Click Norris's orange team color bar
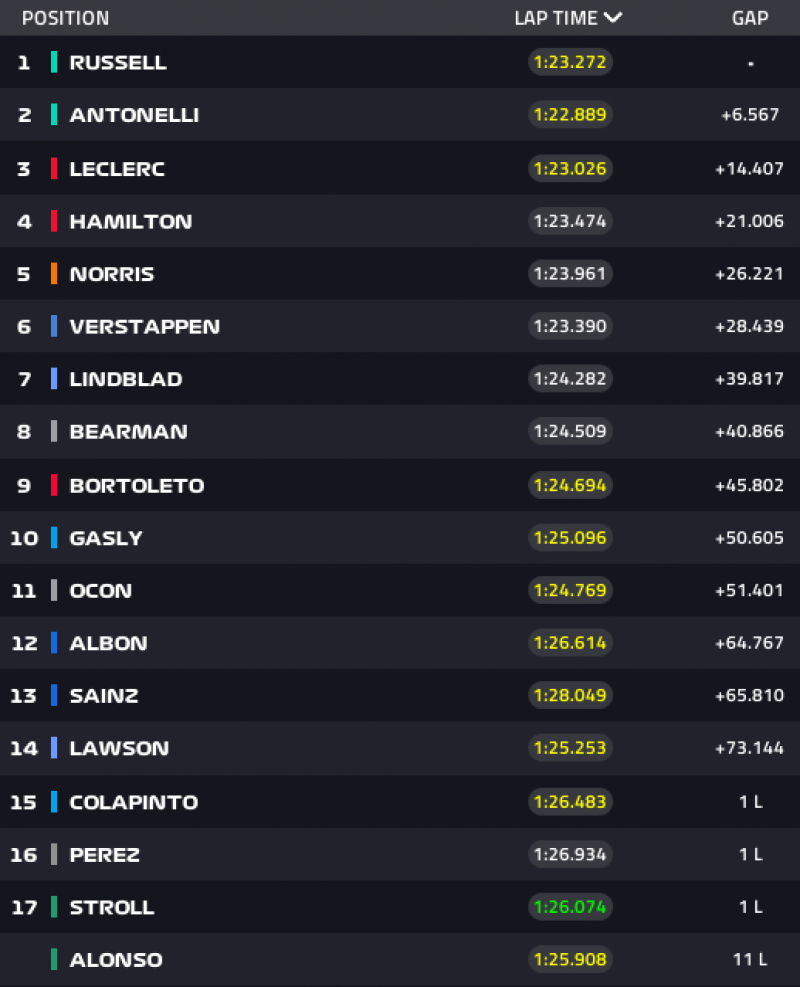800x987 pixels. [54, 274]
